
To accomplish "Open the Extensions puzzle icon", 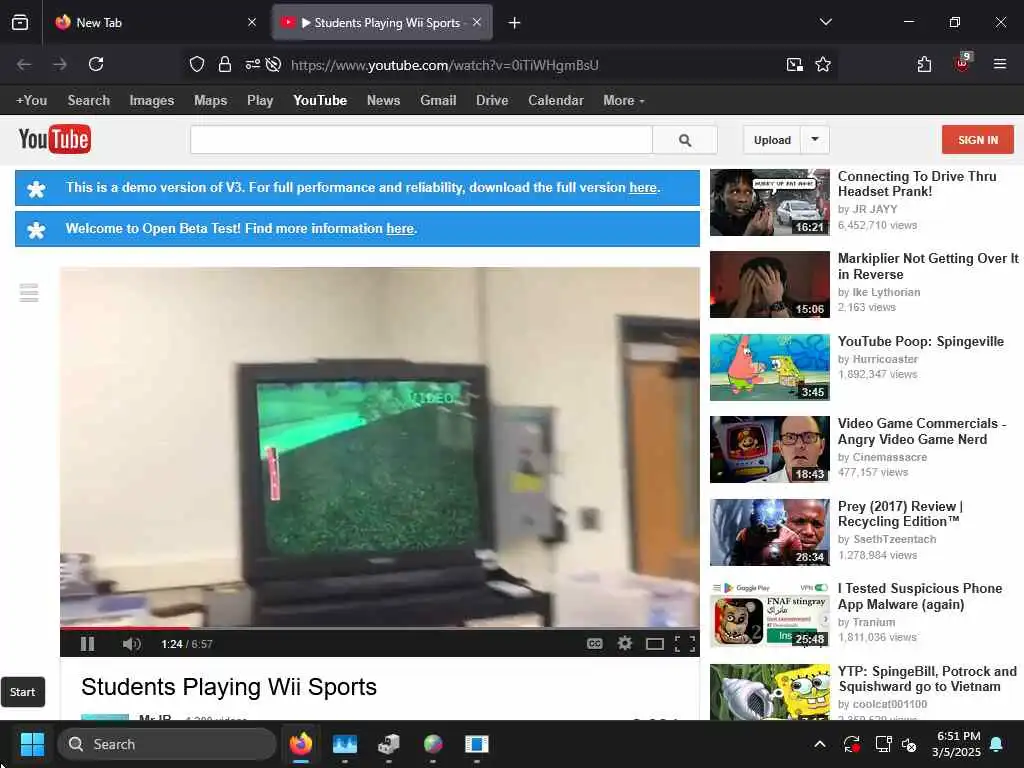I will coord(924,64).
